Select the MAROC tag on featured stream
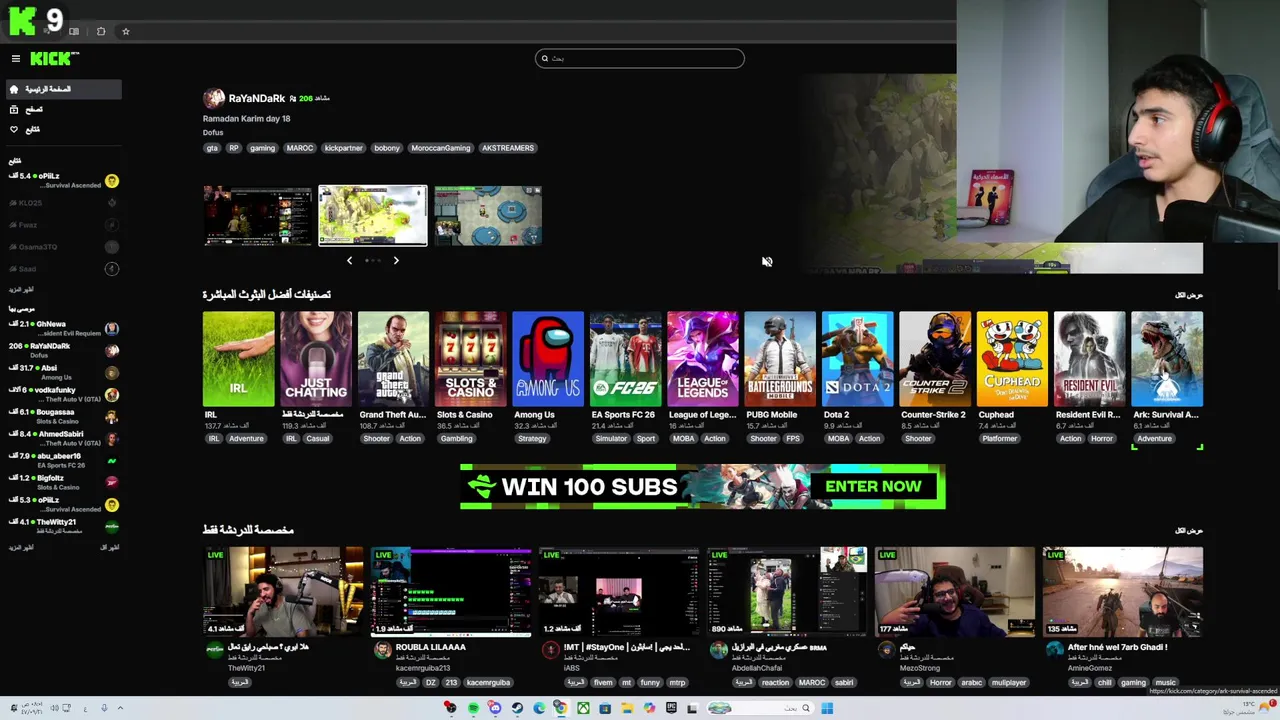This screenshot has width=1280, height=720. pos(300,148)
